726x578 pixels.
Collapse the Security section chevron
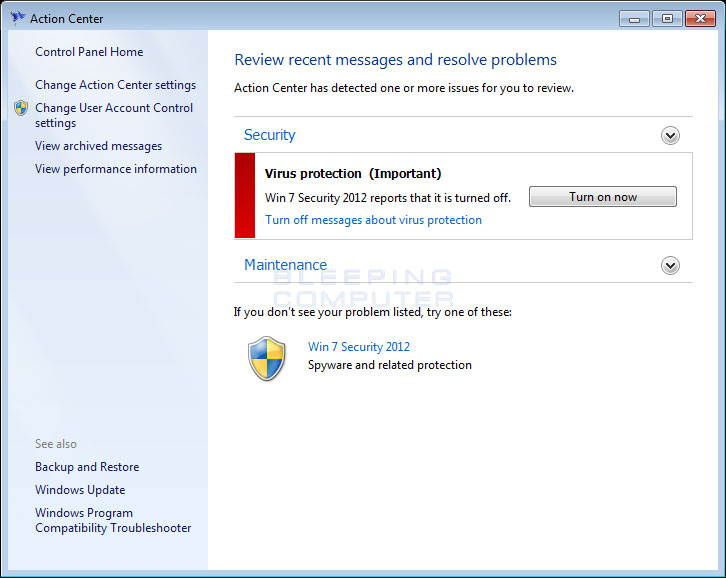pyautogui.click(x=670, y=136)
